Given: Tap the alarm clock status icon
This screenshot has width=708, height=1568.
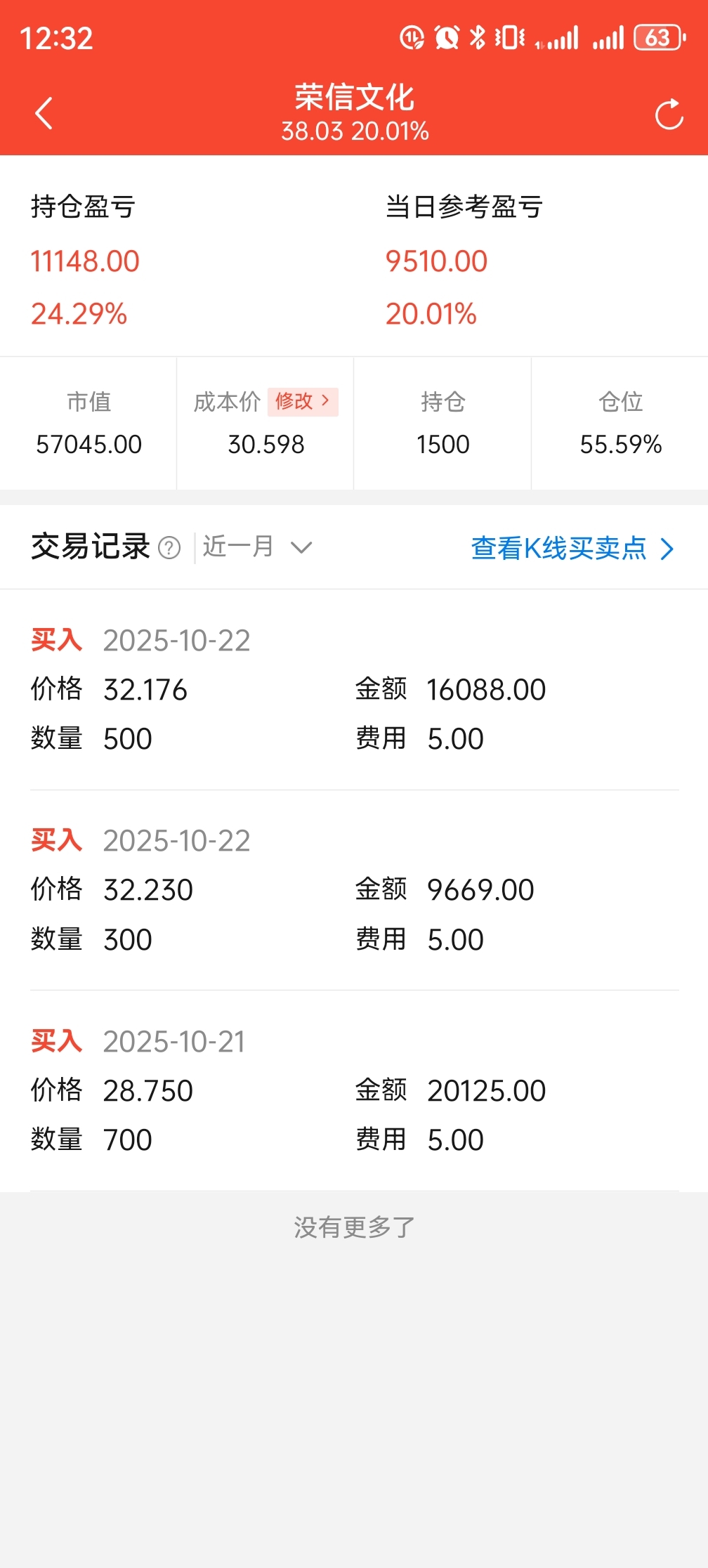Looking at the screenshot, I should click(447, 38).
